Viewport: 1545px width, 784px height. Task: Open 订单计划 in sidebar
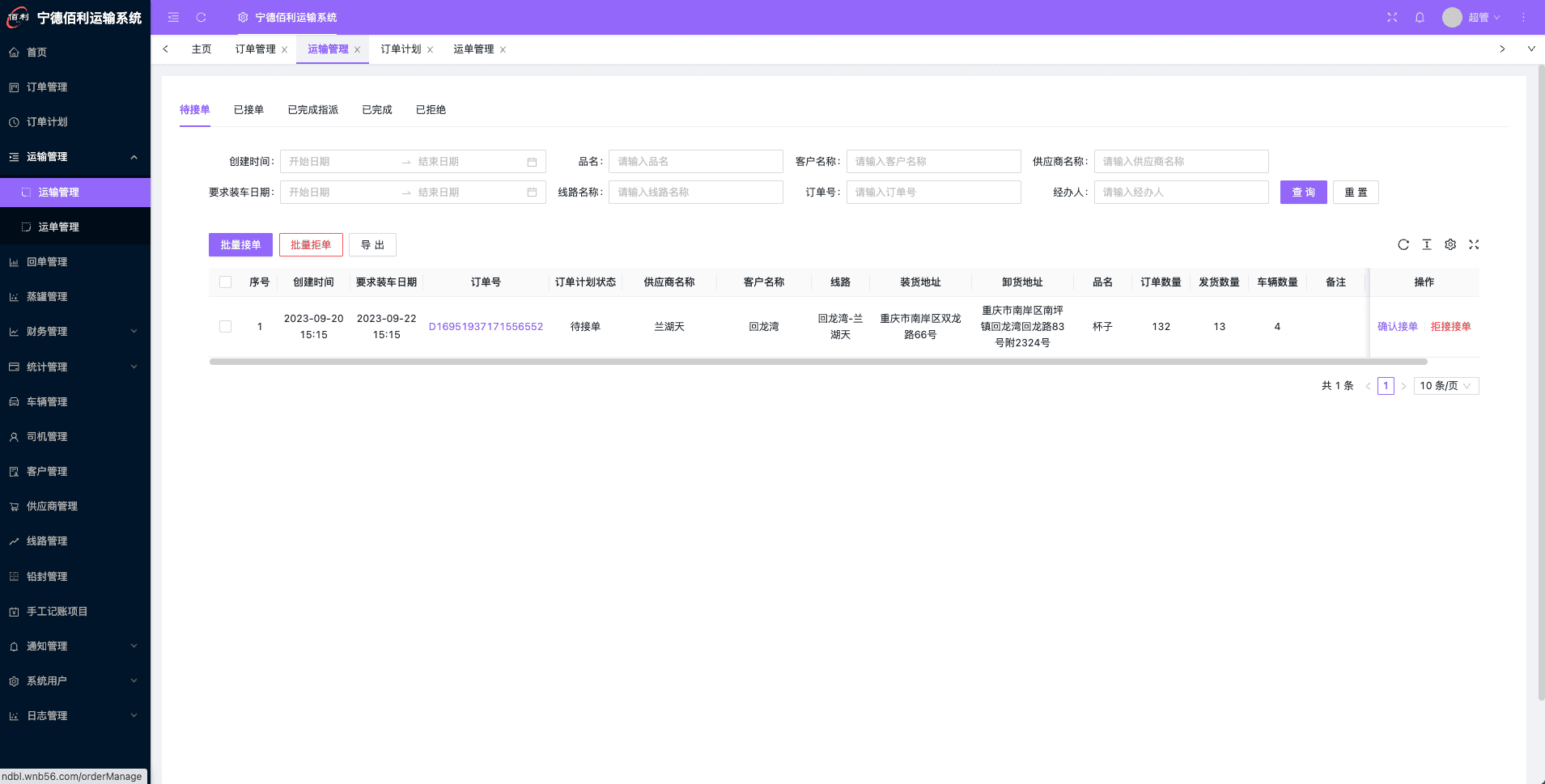pos(75,121)
